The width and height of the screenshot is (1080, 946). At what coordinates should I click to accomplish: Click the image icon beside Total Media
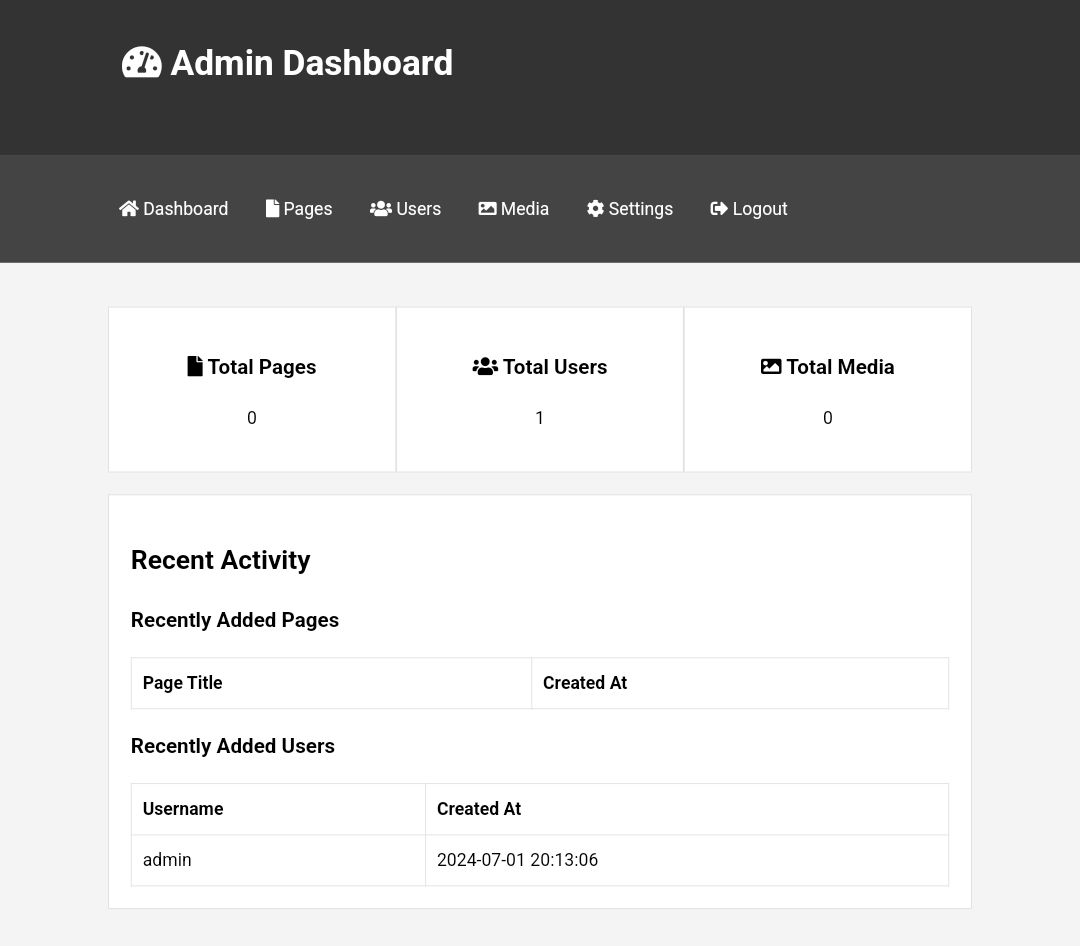tap(771, 366)
